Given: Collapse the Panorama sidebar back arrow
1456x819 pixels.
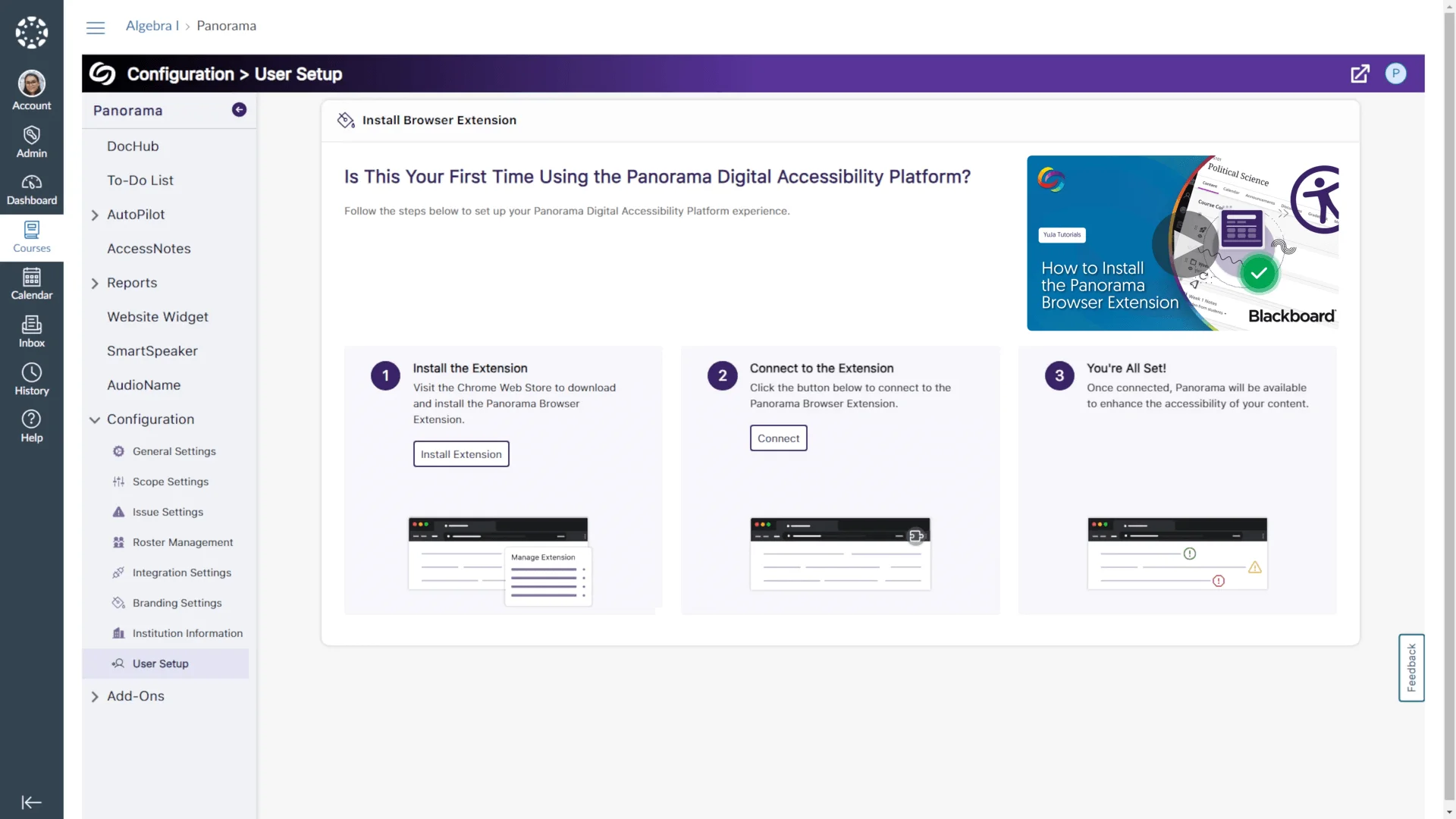Looking at the screenshot, I should point(239,110).
